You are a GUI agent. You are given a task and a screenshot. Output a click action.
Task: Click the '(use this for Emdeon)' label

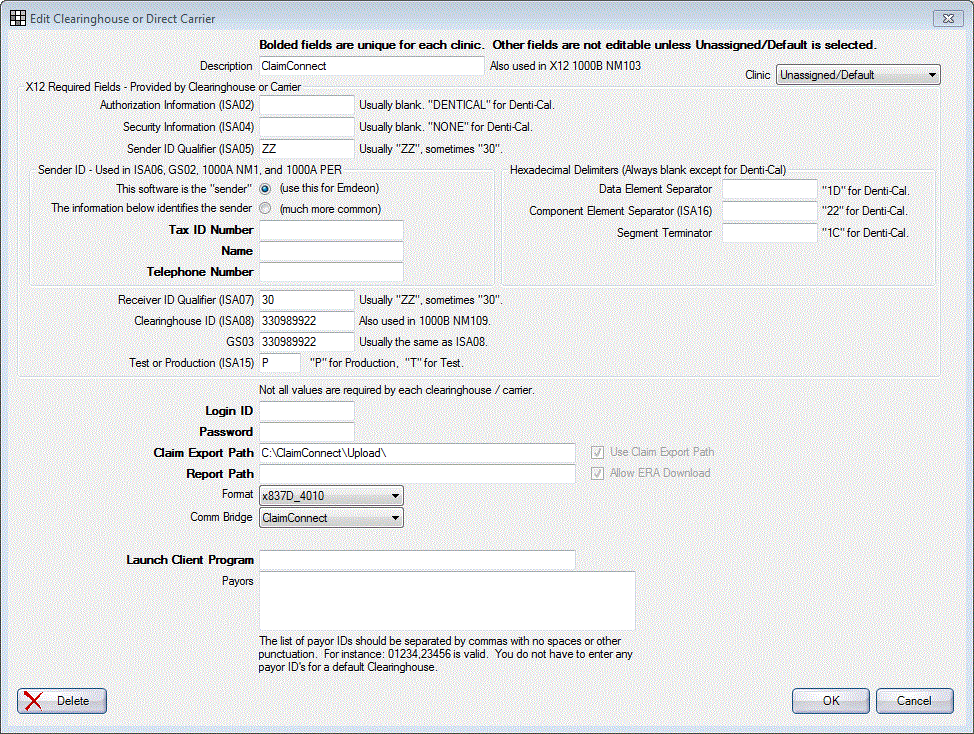click(329, 188)
